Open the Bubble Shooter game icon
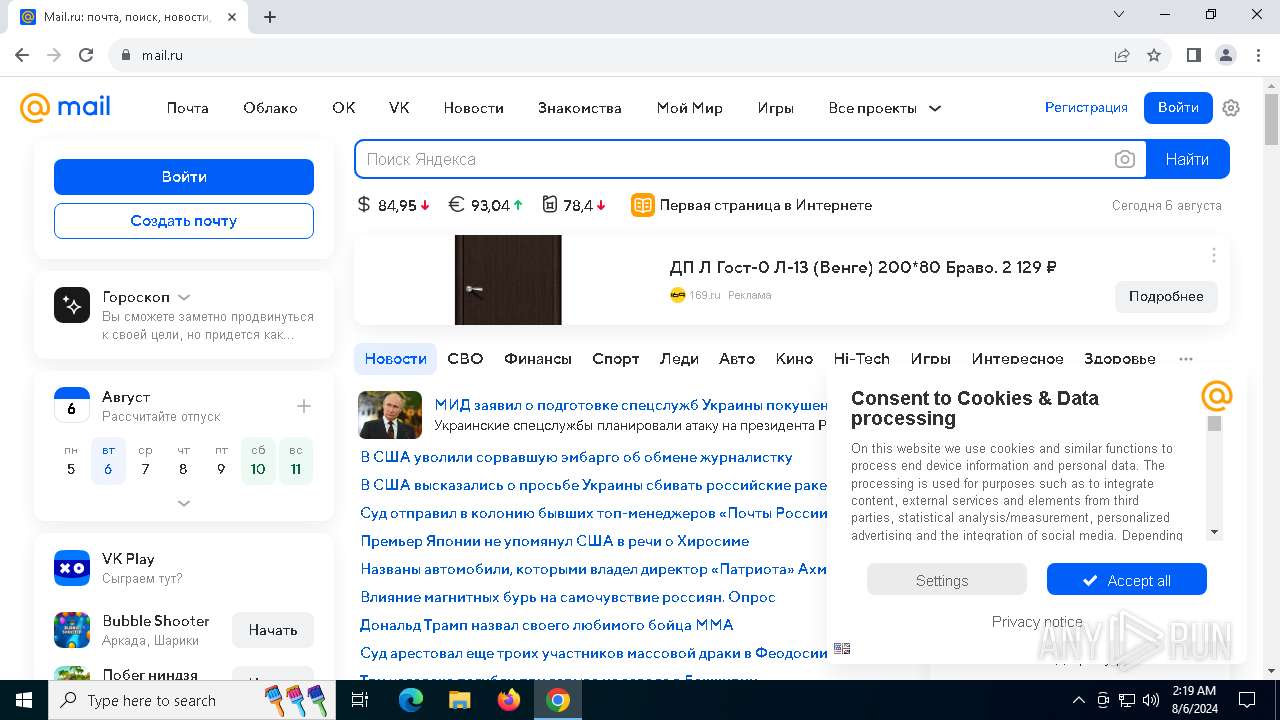The width and height of the screenshot is (1280, 720). pyautogui.click(x=72, y=630)
